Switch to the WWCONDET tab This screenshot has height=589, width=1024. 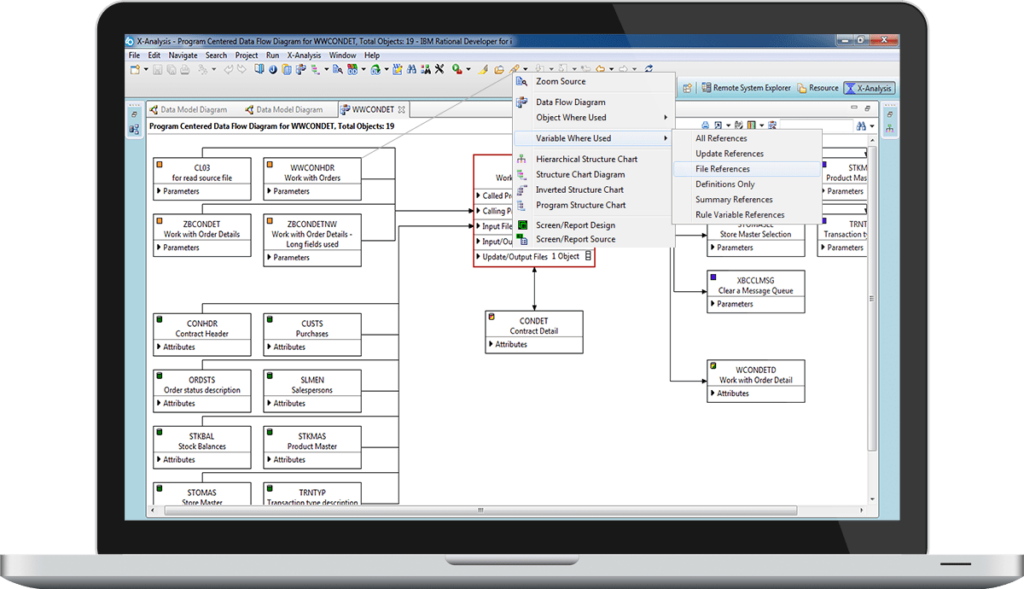[x=373, y=109]
